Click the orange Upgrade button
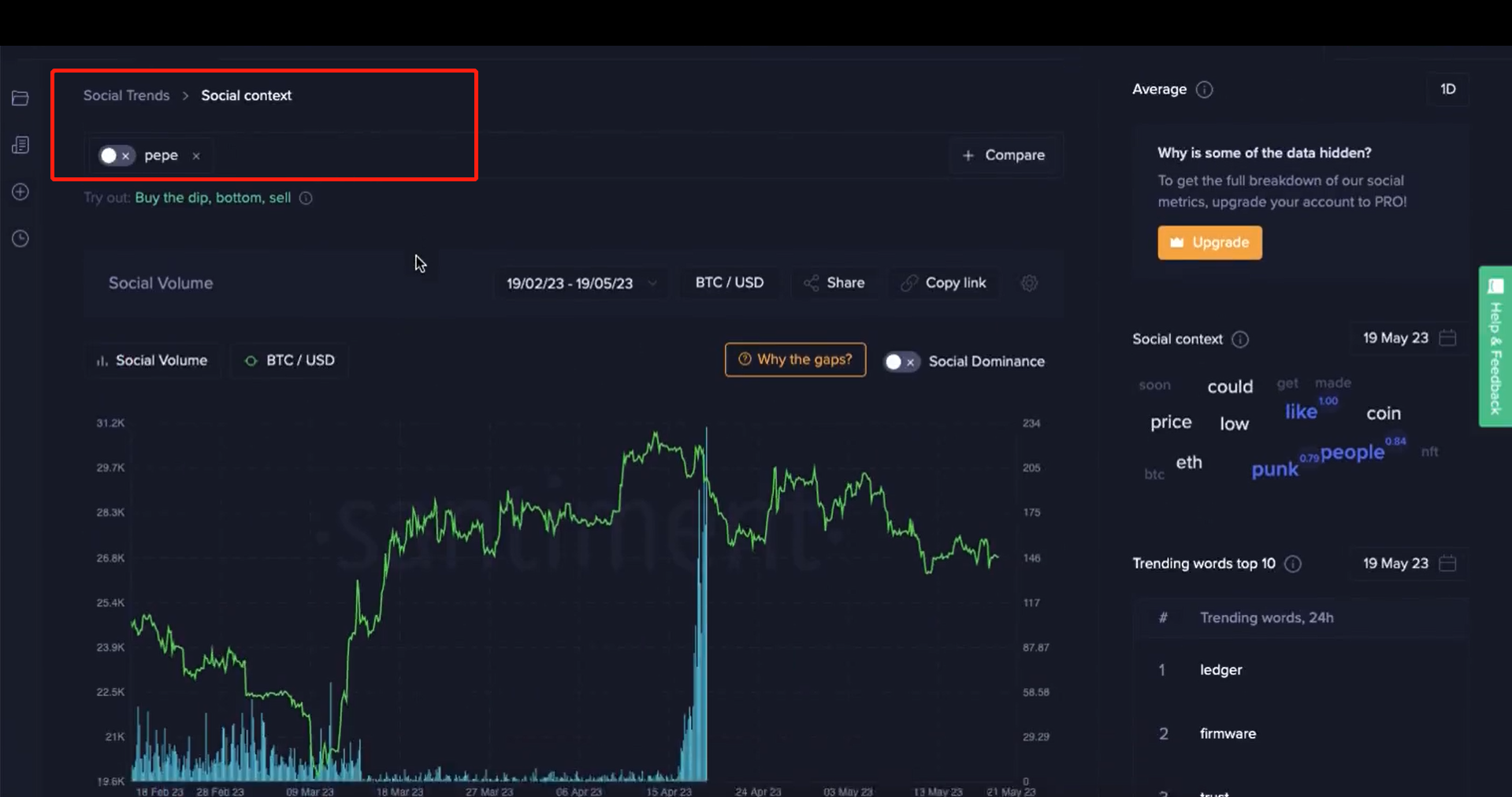Screen dimensions: 1512x797 point(1209,243)
